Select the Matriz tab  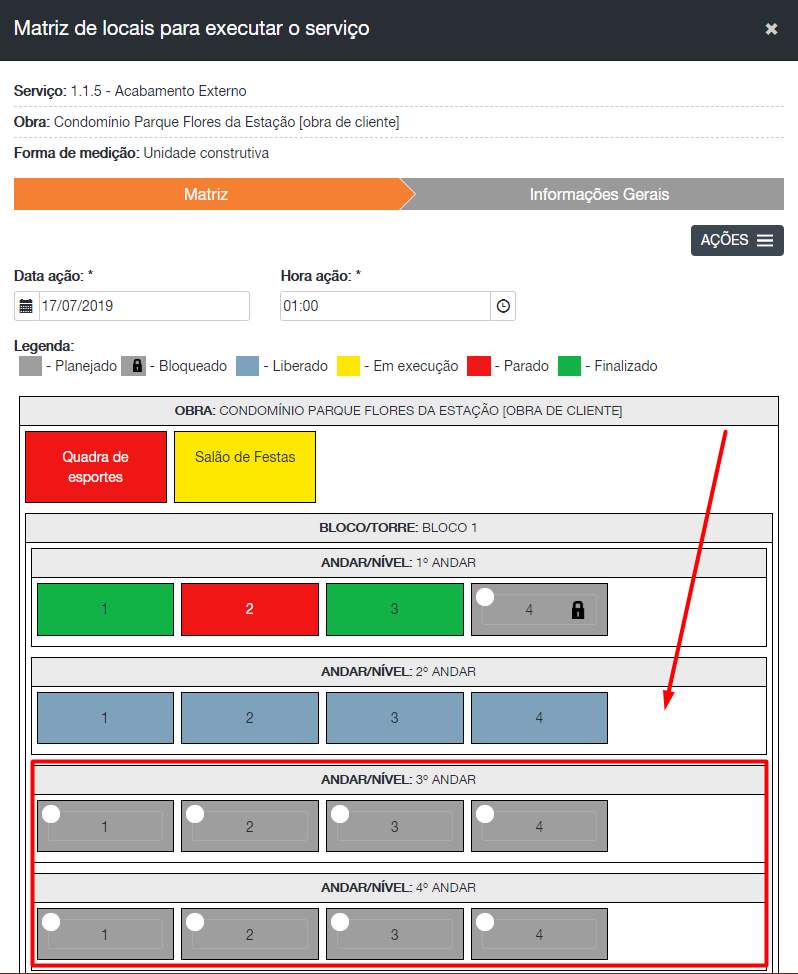[x=206, y=195]
